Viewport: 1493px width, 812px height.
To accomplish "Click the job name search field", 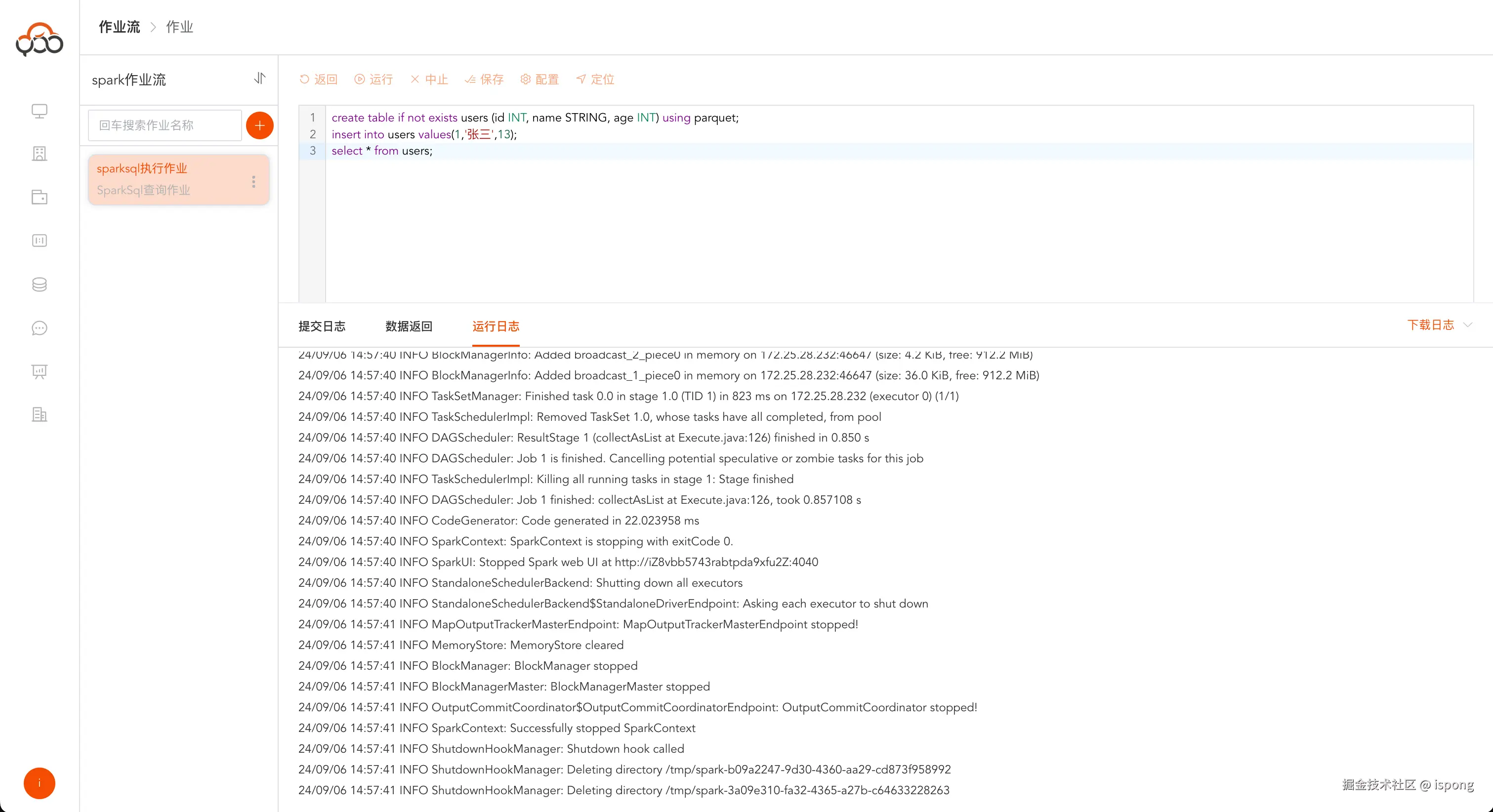I will tap(165, 125).
